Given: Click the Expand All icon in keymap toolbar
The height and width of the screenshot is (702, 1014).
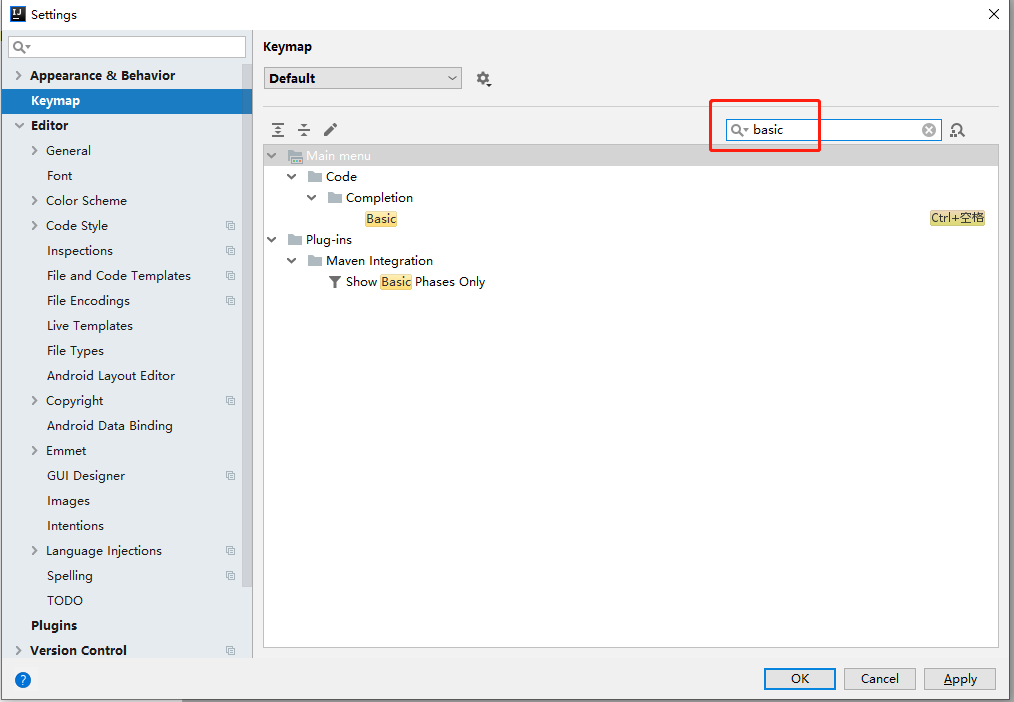Looking at the screenshot, I should [278, 130].
